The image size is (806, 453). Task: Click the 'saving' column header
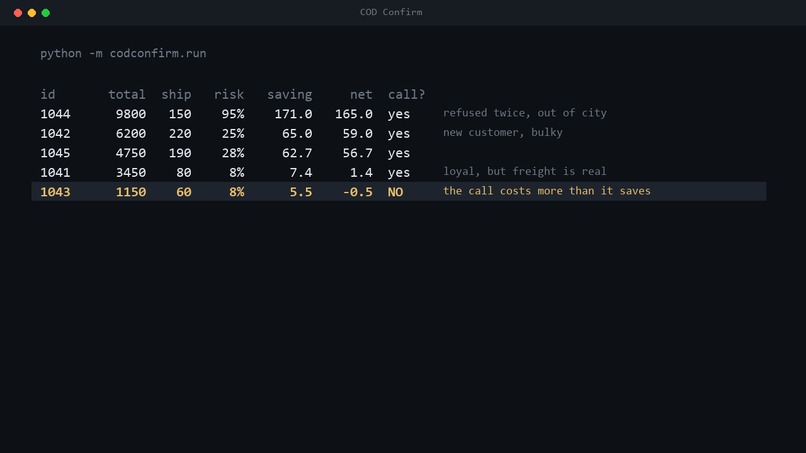pyautogui.click(x=289, y=95)
